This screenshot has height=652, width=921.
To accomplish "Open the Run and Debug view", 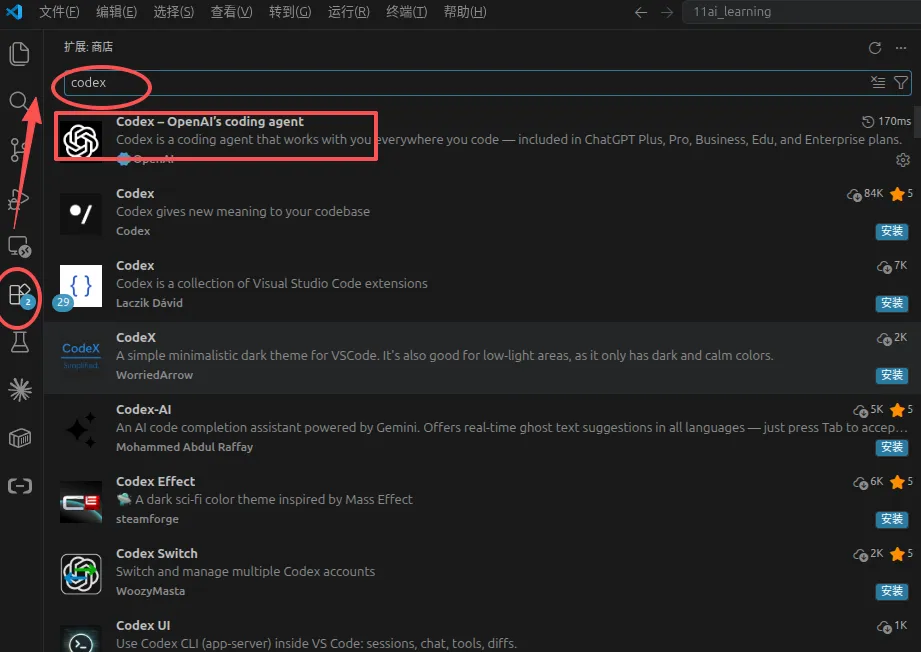I will pyautogui.click(x=18, y=199).
